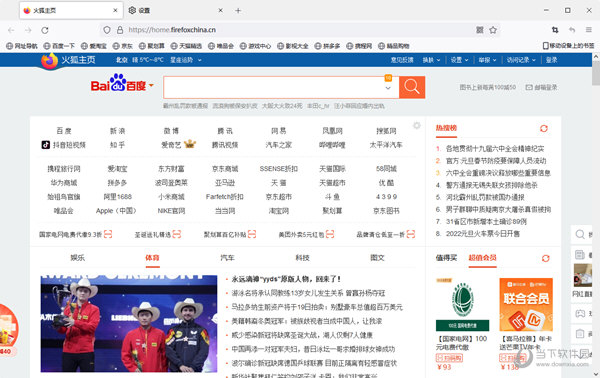Viewport: 600px width, 378px height.
Task: Click the browser Forward arrow
Action: click(x=28, y=30)
